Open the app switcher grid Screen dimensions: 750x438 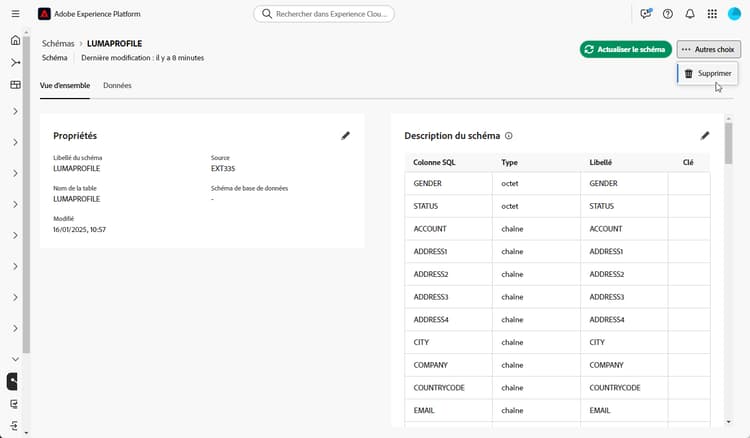(712, 14)
